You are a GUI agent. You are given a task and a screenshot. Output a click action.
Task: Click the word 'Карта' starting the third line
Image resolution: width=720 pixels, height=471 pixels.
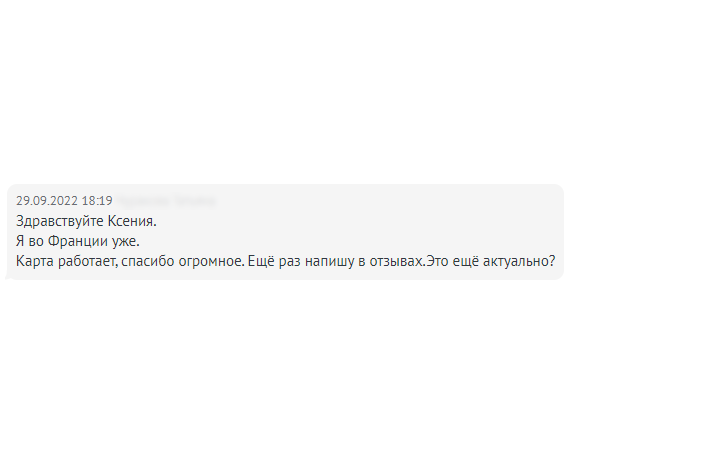click(x=35, y=261)
